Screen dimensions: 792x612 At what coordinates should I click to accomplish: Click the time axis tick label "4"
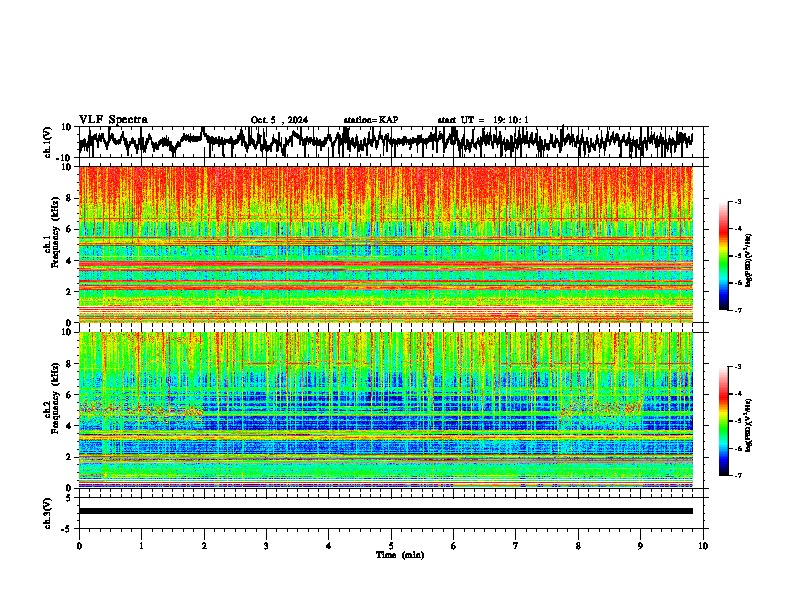point(329,546)
